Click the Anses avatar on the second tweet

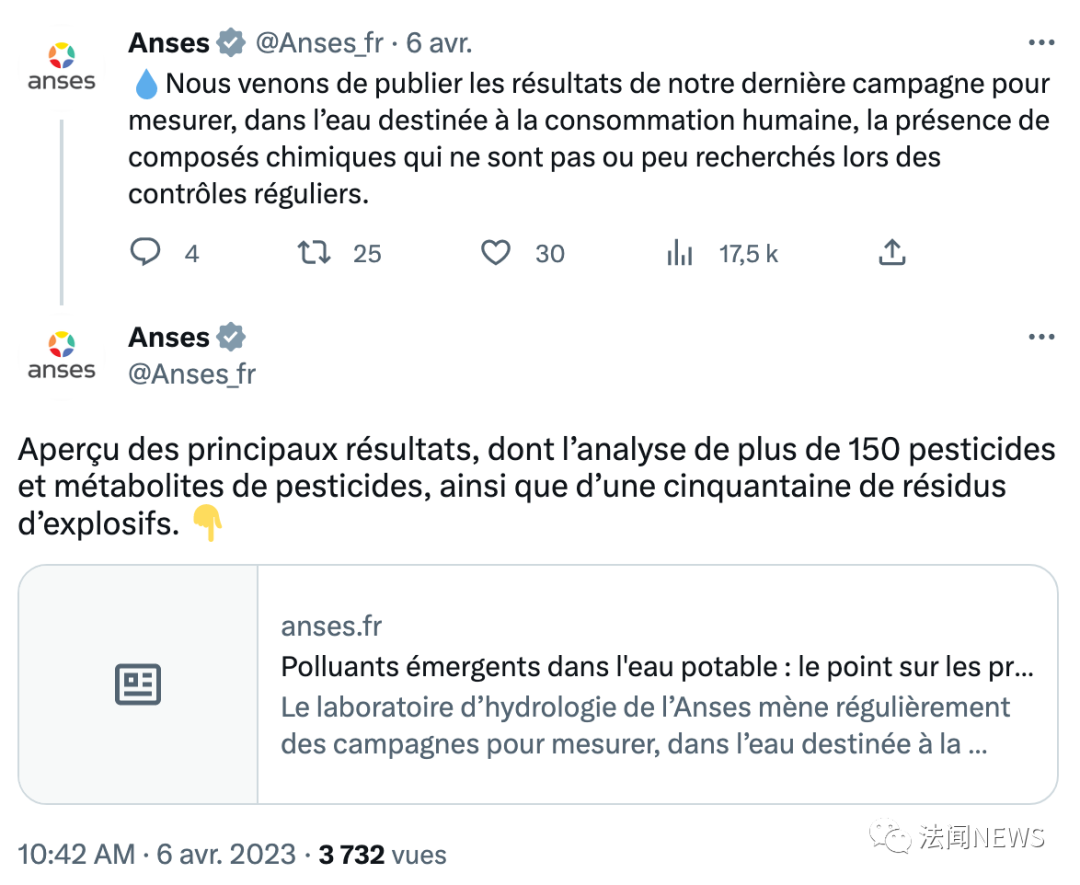tap(61, 356)
